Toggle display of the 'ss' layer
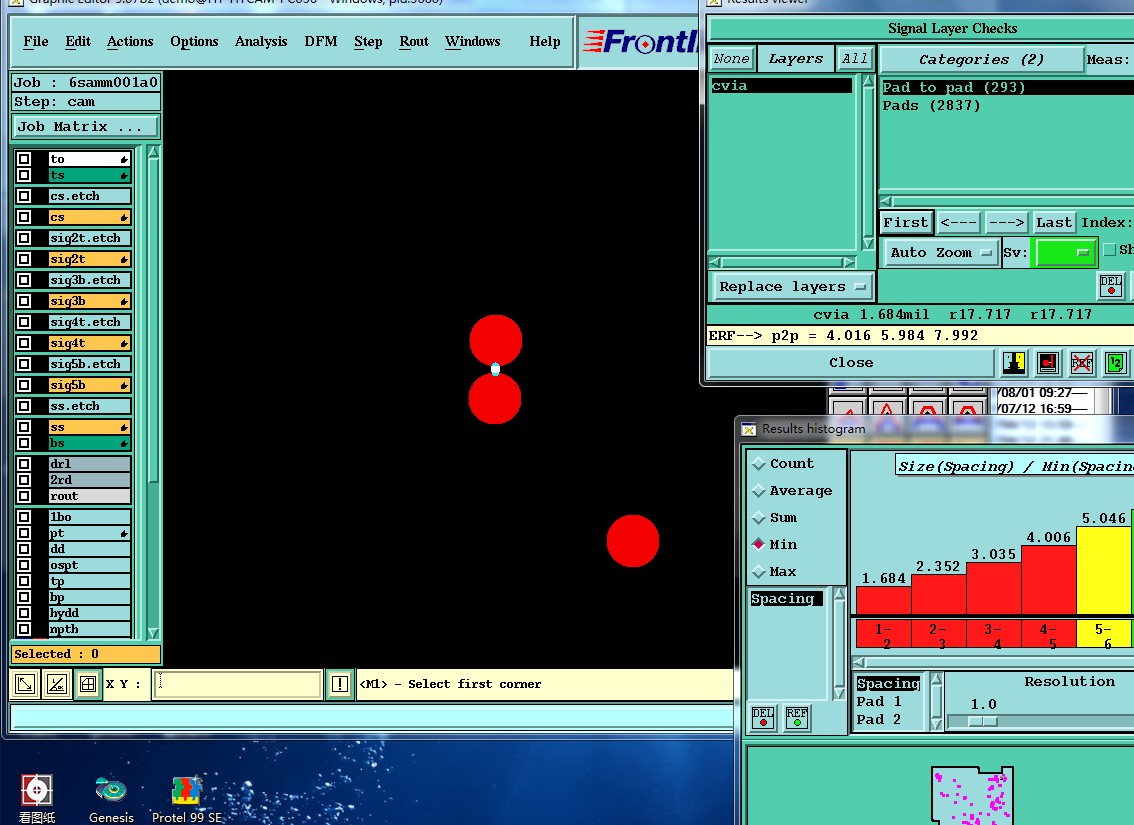Viewport: 1134px width, 825px height. [24, 427]
